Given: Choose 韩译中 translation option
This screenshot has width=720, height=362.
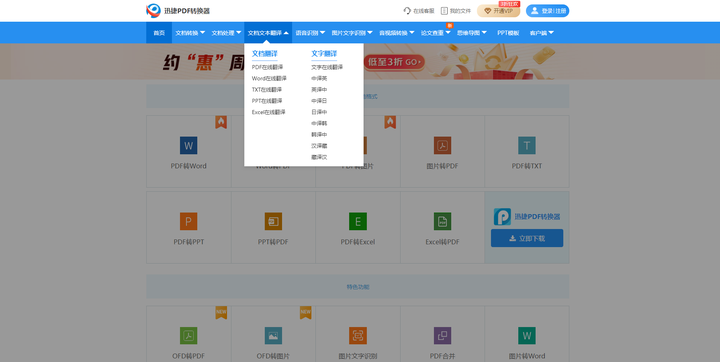Looking at the screenshot, I should click(319, 135).
